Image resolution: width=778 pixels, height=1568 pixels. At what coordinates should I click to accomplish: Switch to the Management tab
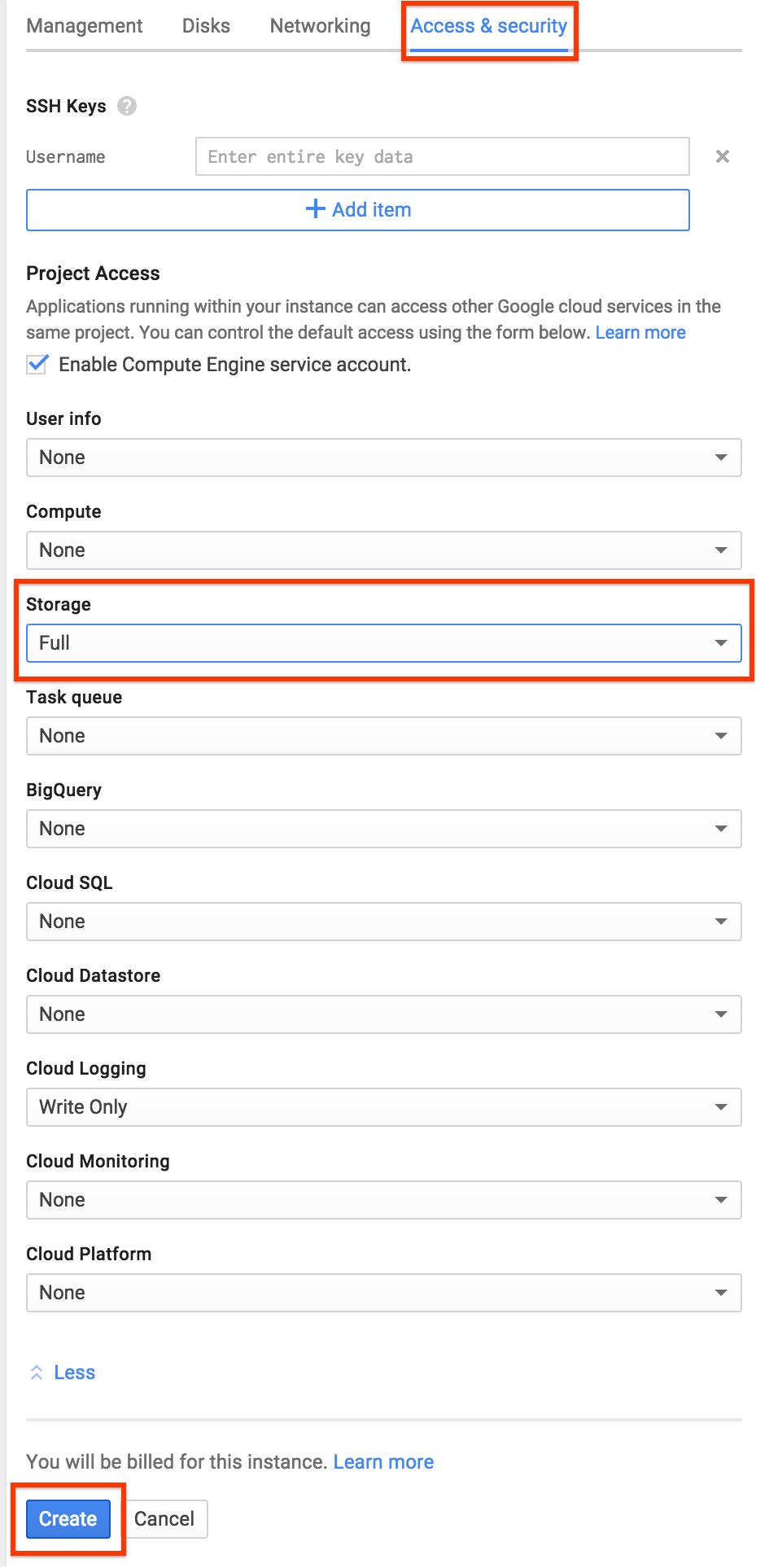click(x=85, y=26)
